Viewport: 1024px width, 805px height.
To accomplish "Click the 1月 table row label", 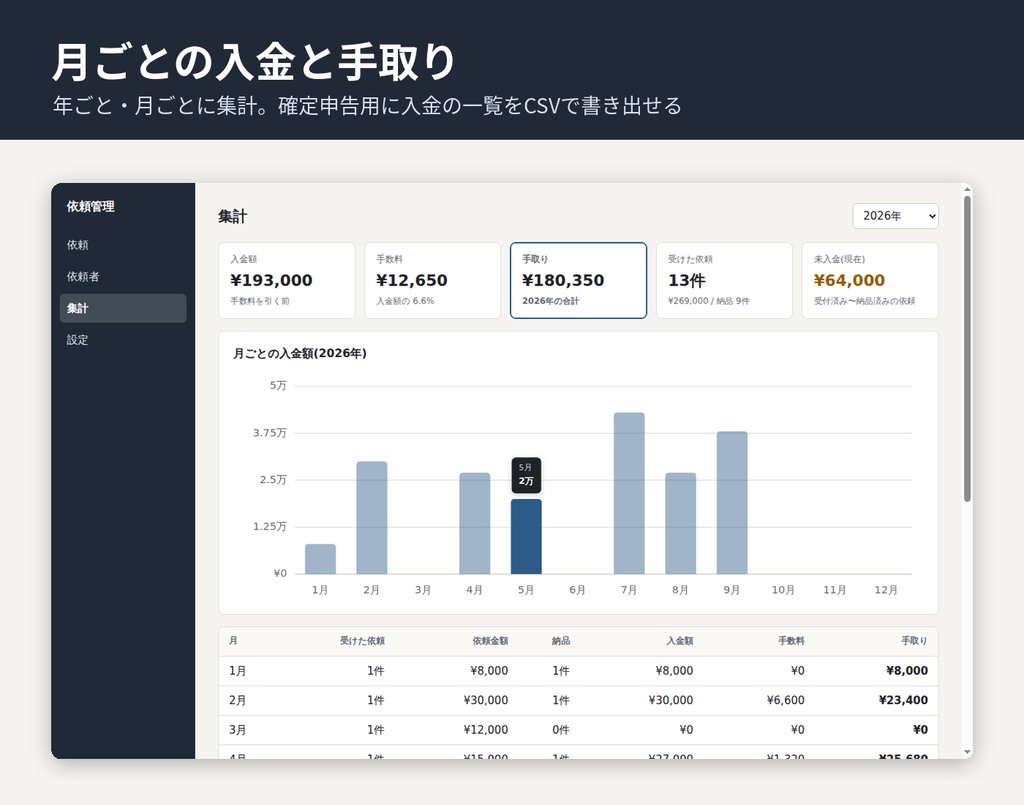I will pyautogui.click(x=238, y=671).
